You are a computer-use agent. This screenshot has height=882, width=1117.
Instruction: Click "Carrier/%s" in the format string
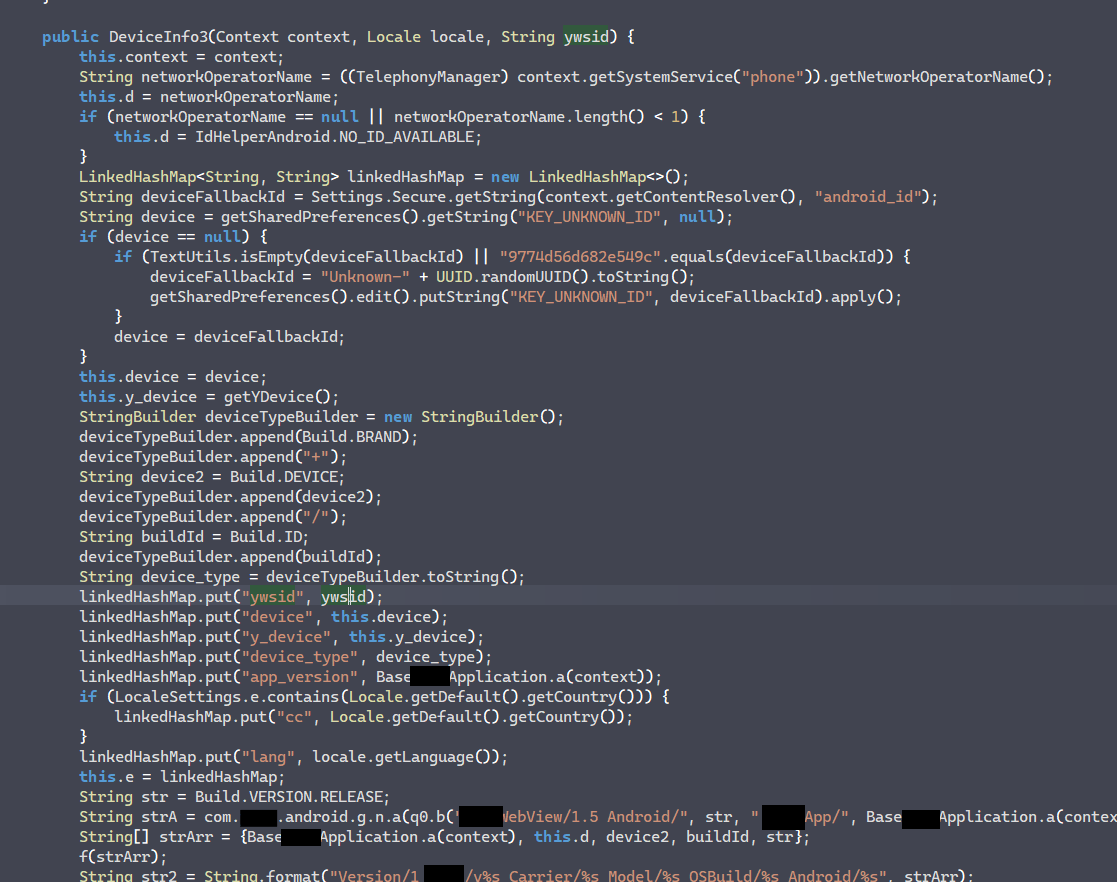click(x=553, y=875)
